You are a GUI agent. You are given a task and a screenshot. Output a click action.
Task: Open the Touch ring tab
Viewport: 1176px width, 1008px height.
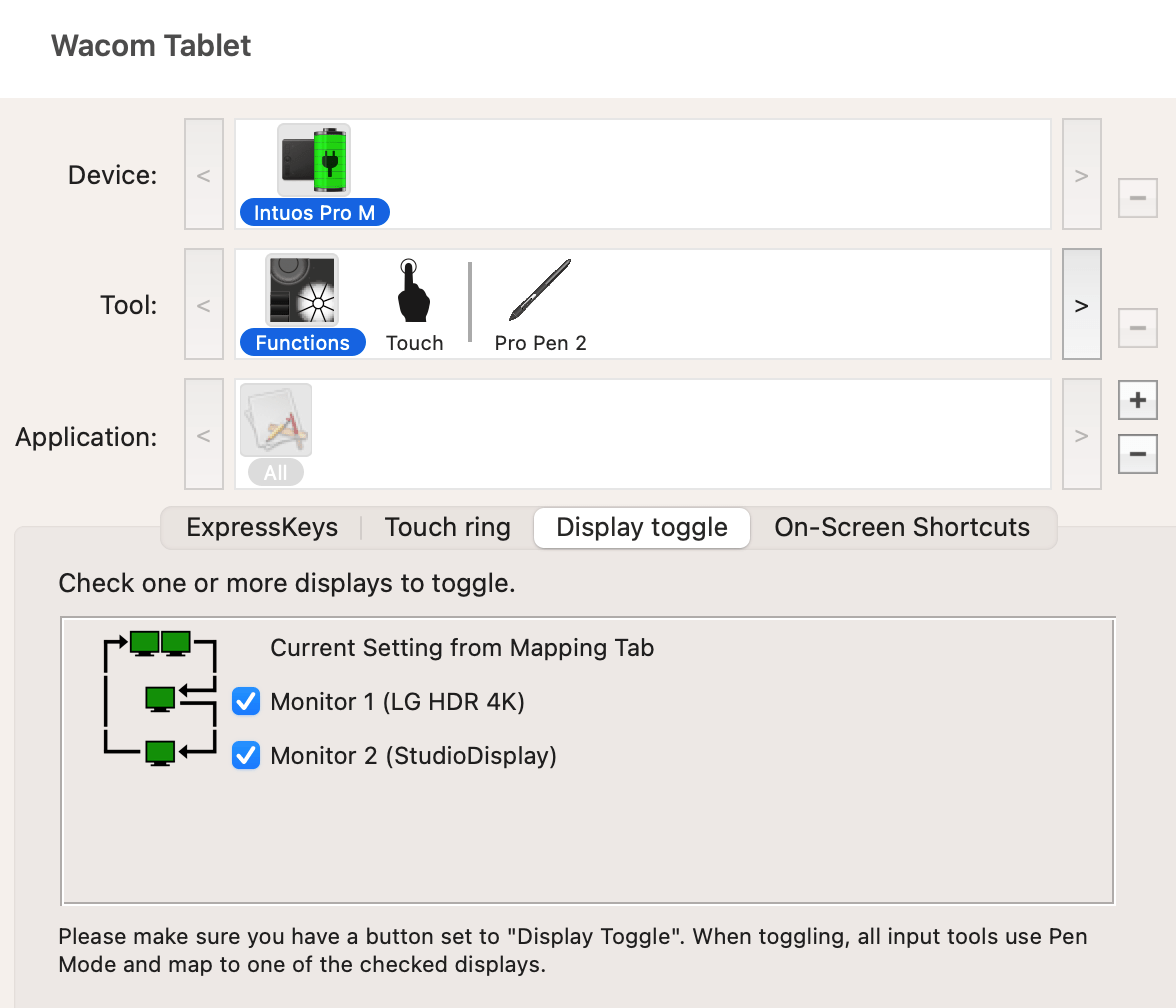pos(447,527)
